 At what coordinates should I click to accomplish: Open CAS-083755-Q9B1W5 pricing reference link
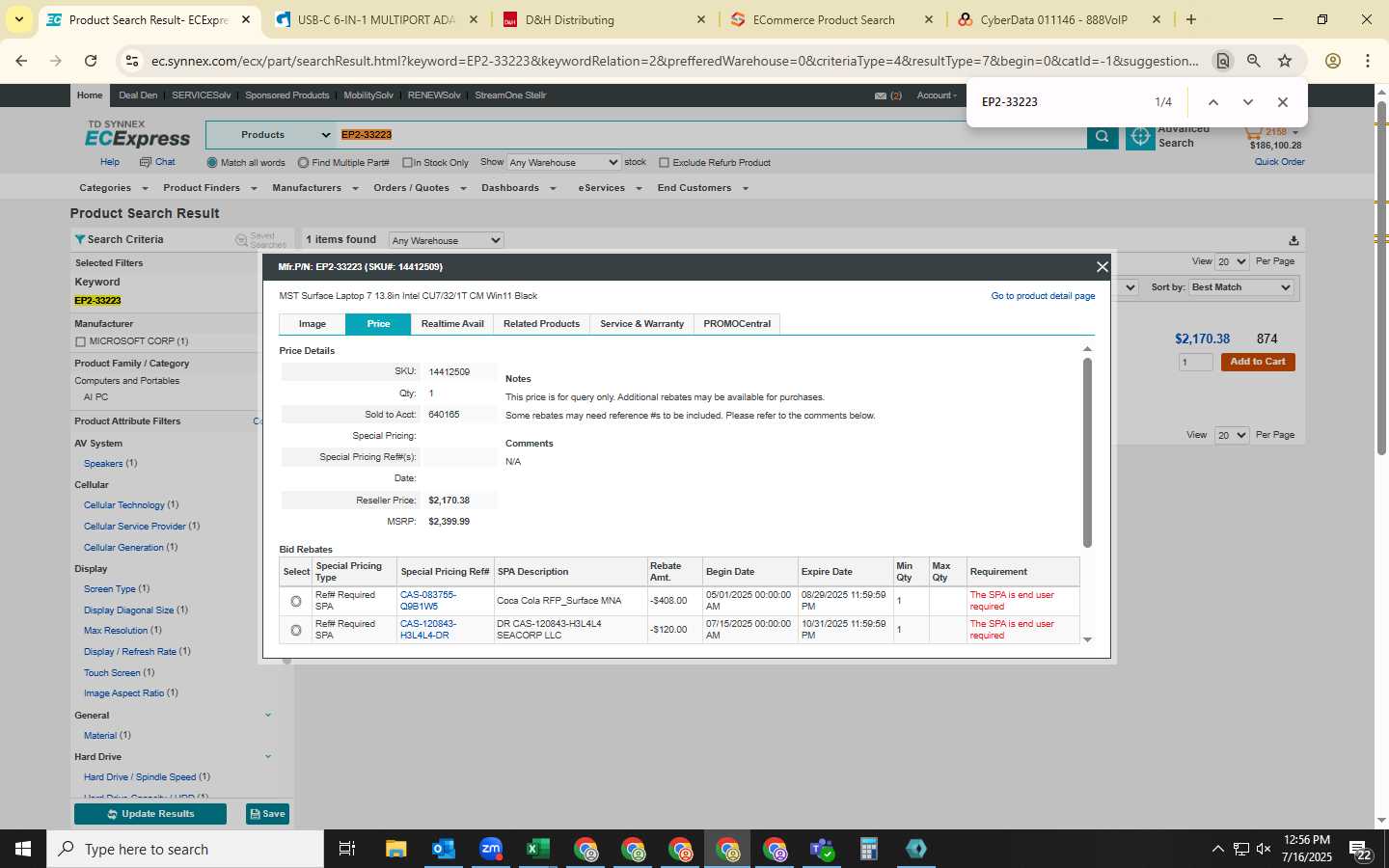pyautogui.click(x=428, y=601)
